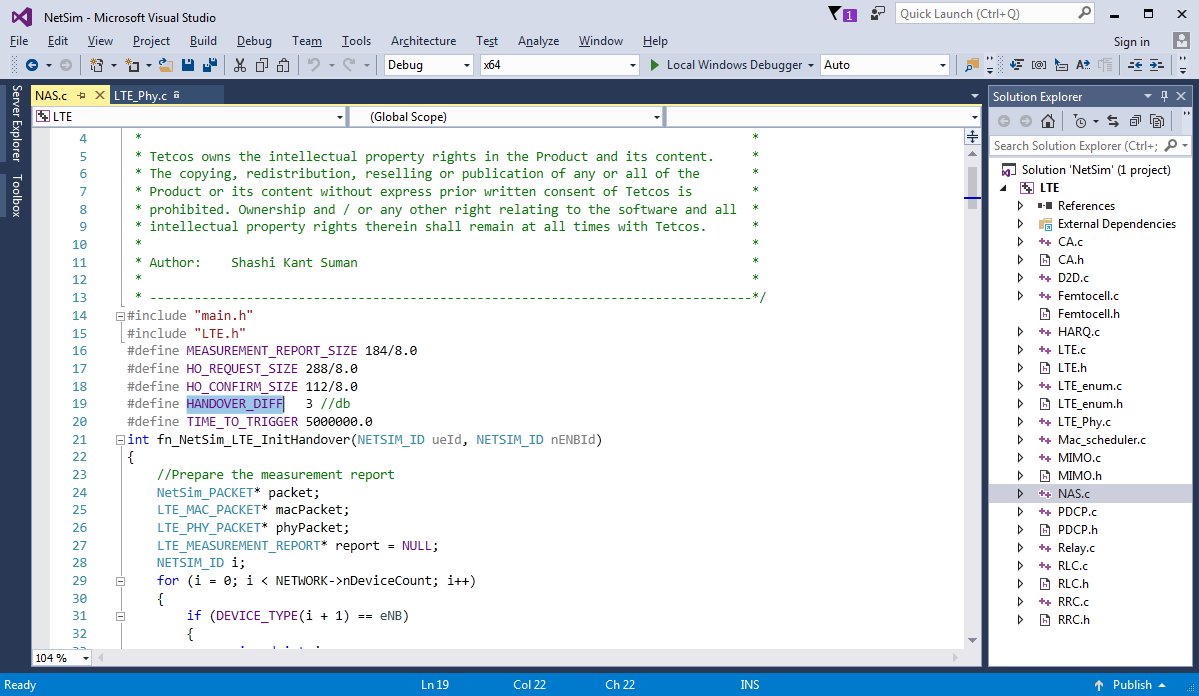
Task: Click the decrease line indent icon
Action: (x=1136, y=65)
